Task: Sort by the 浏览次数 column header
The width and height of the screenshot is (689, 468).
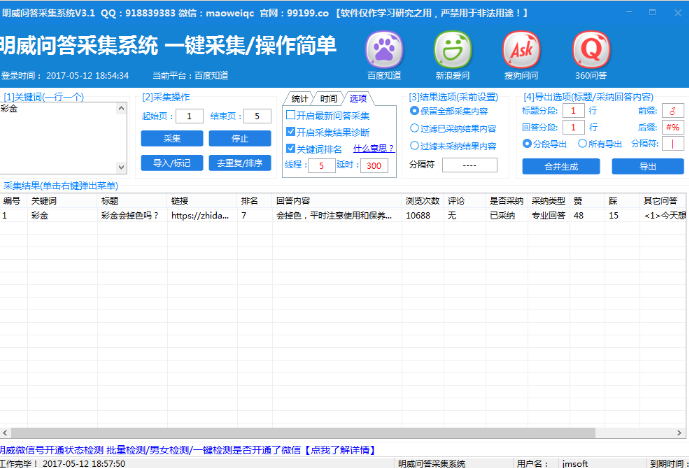Action: pos(422,201)
